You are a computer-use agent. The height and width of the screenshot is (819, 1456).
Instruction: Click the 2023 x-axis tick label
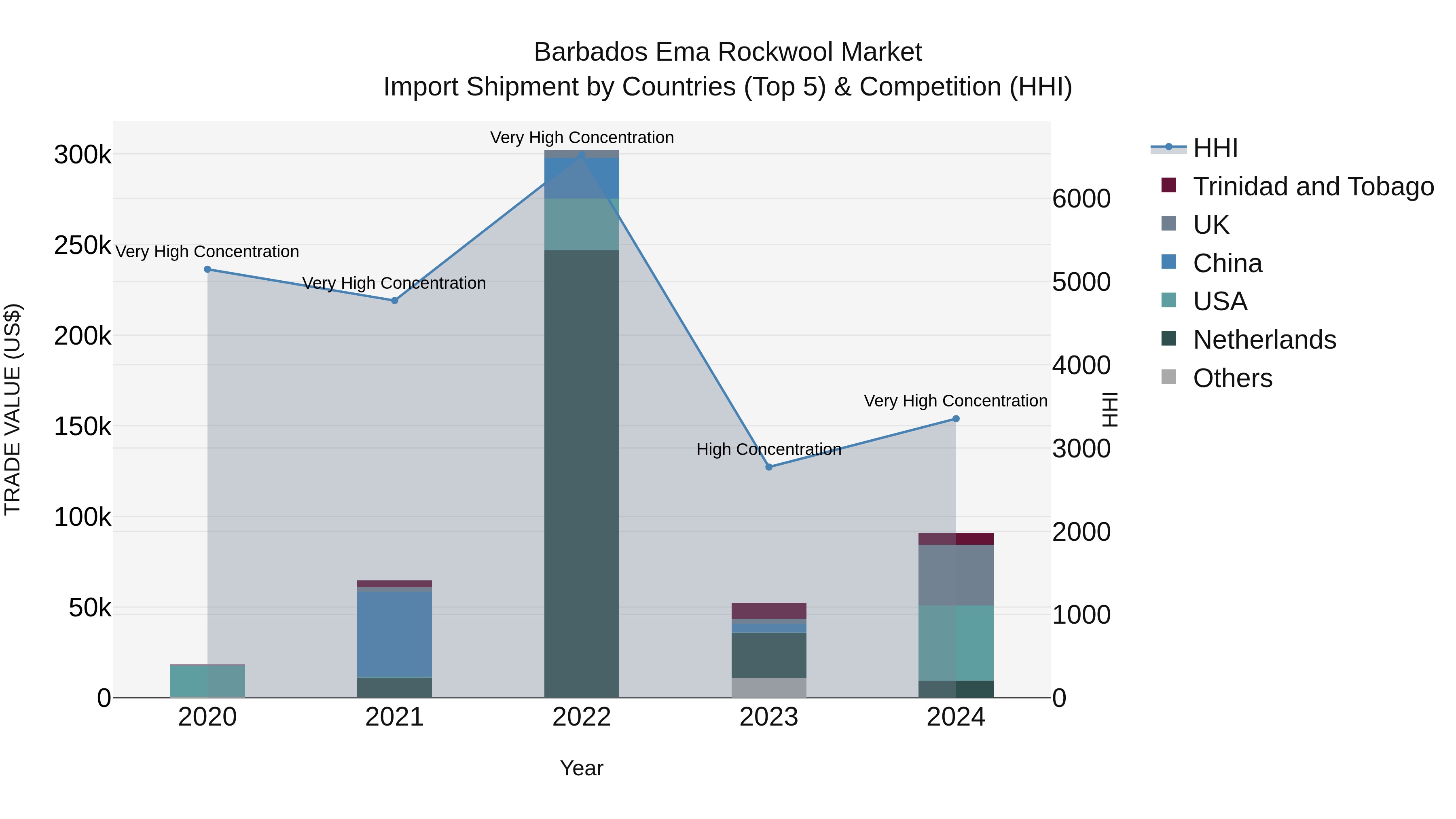coord(769,717)
